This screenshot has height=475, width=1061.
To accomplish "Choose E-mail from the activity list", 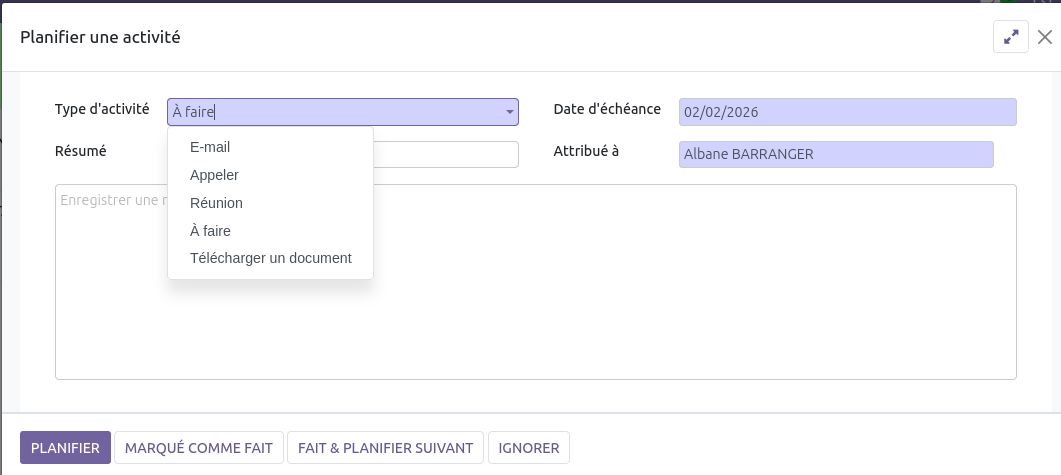I will coord(210,147).
